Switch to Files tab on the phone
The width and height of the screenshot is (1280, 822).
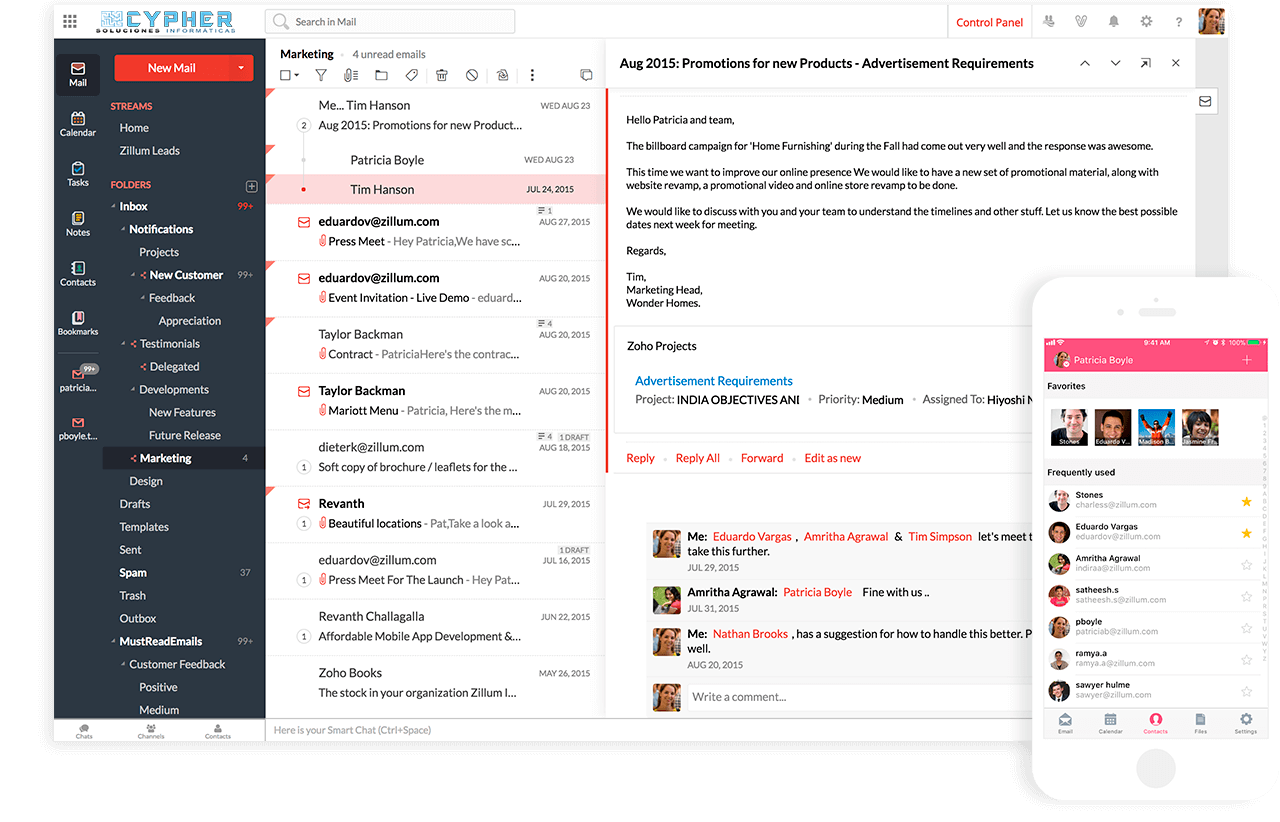click(x=1200, y=723)
